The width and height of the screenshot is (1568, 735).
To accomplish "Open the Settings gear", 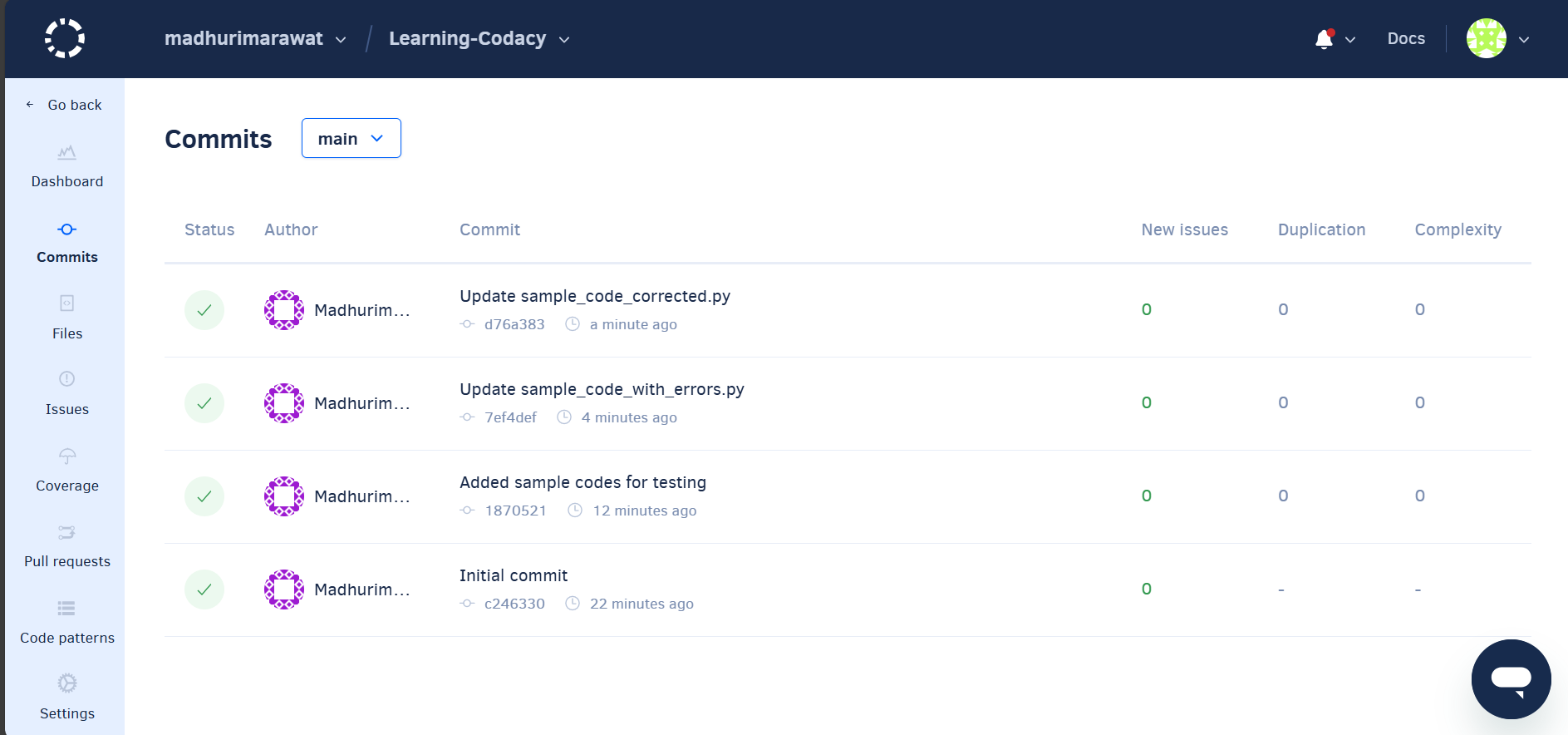I will [67, 684].
